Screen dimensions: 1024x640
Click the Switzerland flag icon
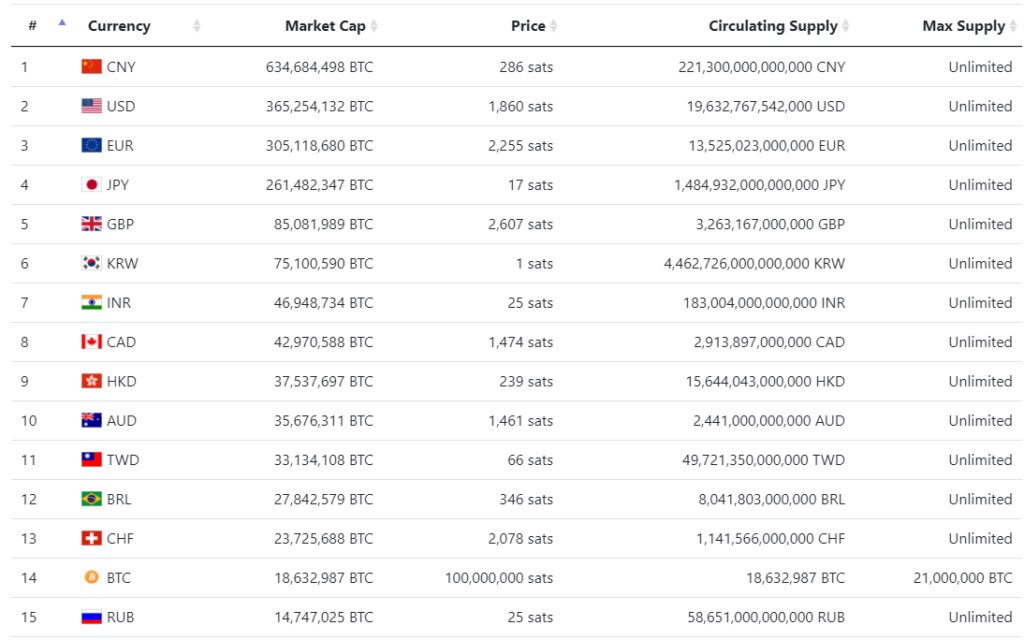[91, 539]
